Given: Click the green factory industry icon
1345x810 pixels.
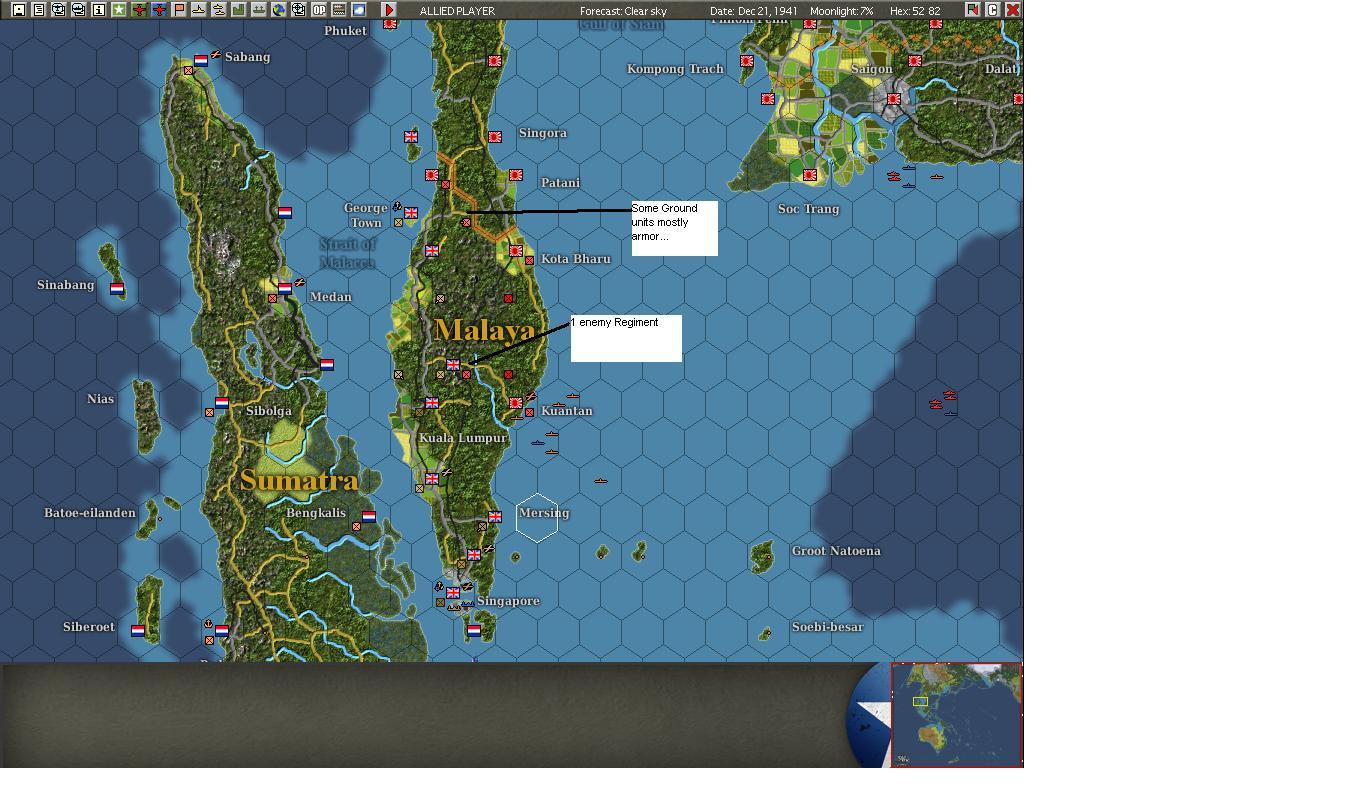Looking at the screenshot, I should [x=239, y=10].
